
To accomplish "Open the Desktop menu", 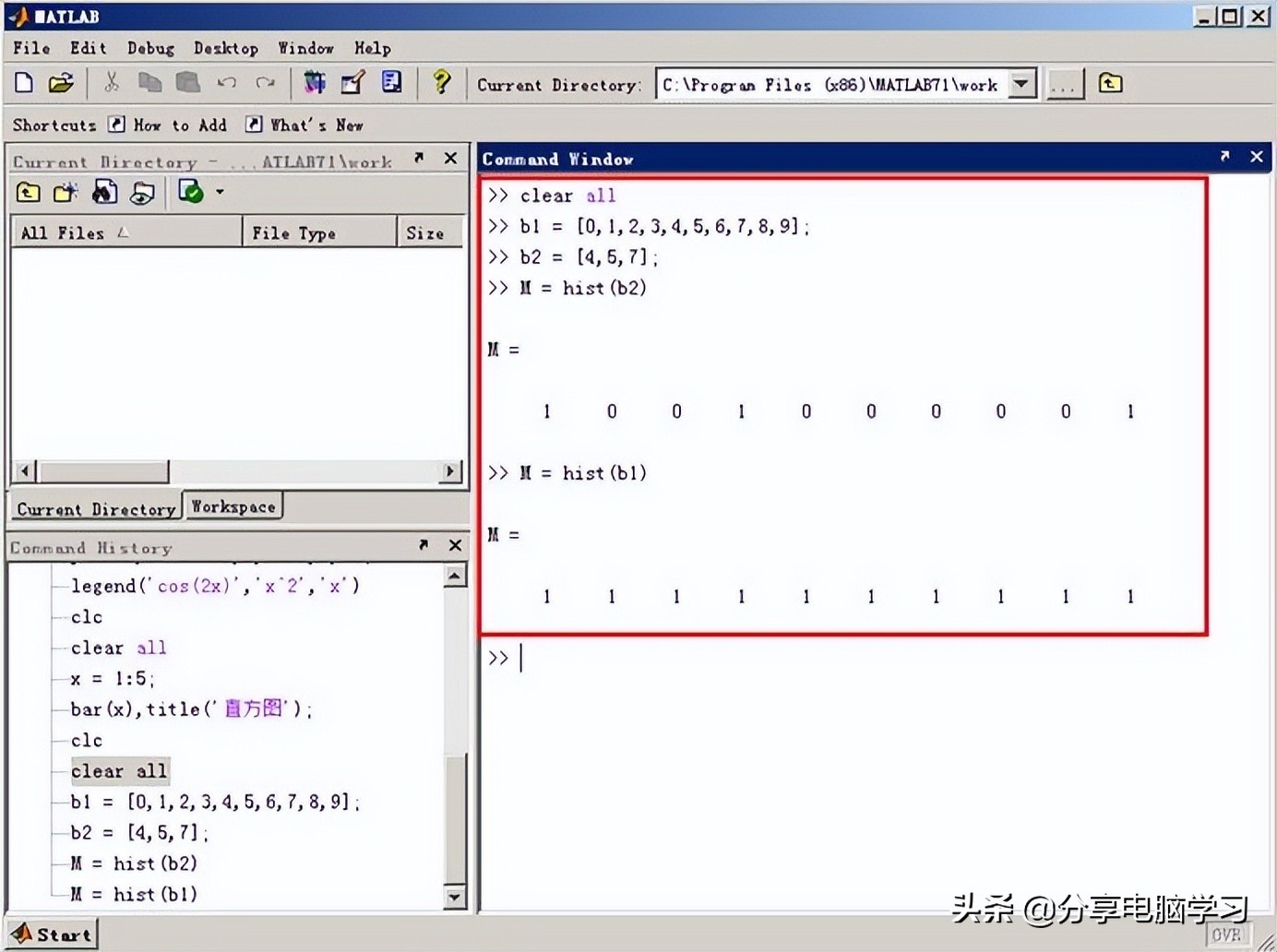I will [x=226, y=48].
